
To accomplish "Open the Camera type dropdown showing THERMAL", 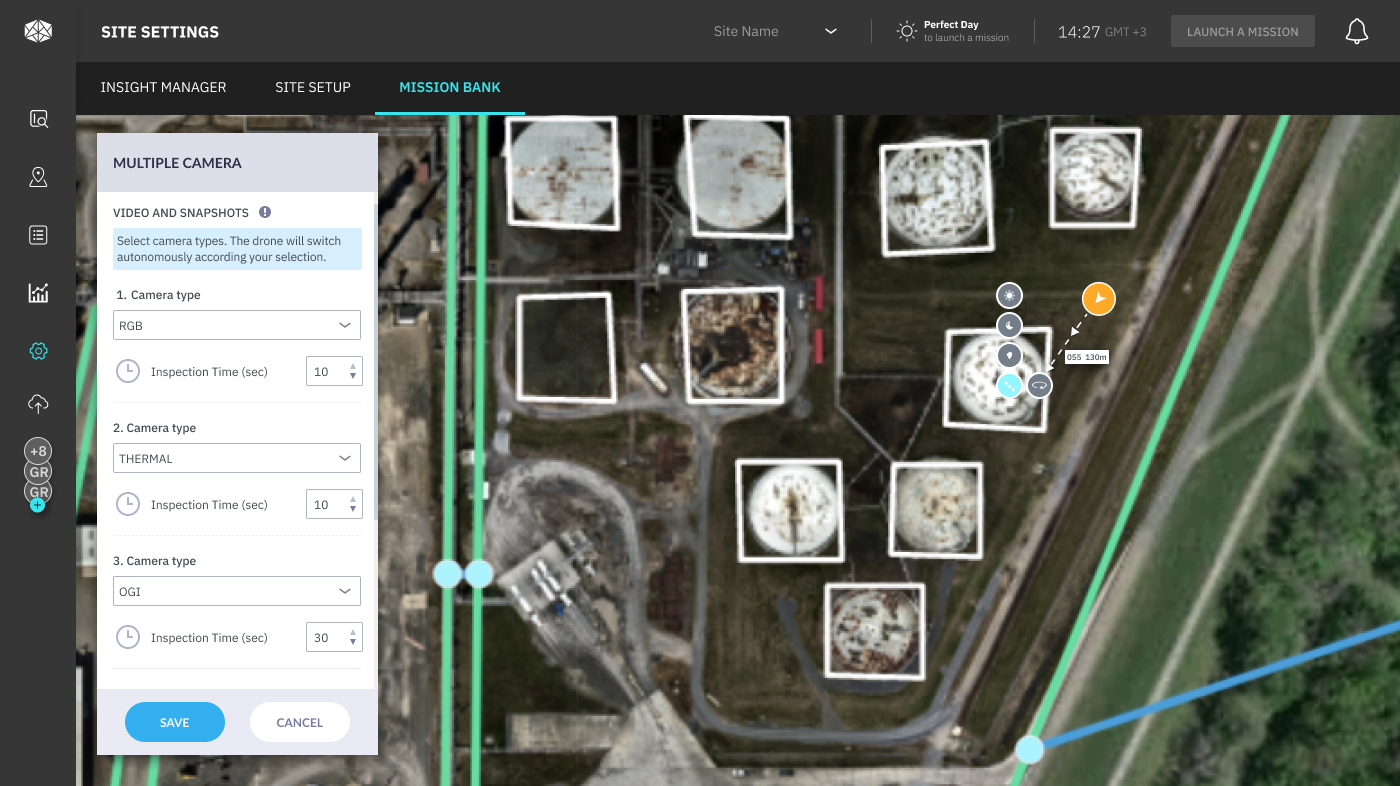I will [x=236, y=457].
